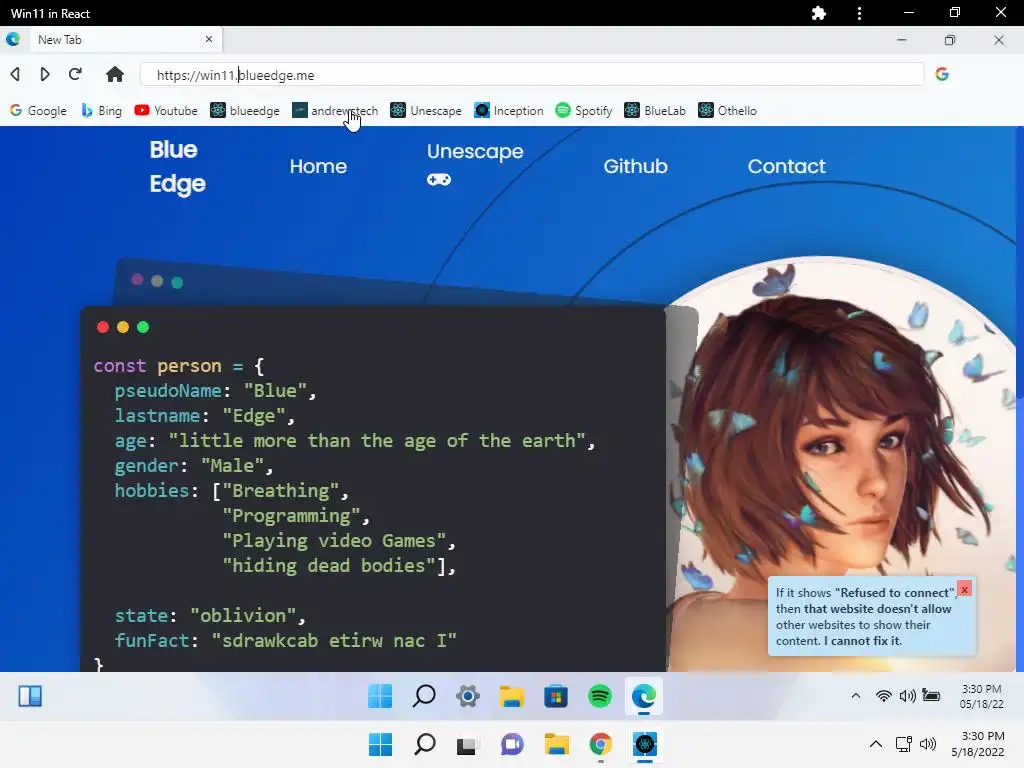Click the speaker icon in outer tray
Image resolution: width=1024 pixels, height=768 pixels.
pyautogui.click(x=928, y=744)
